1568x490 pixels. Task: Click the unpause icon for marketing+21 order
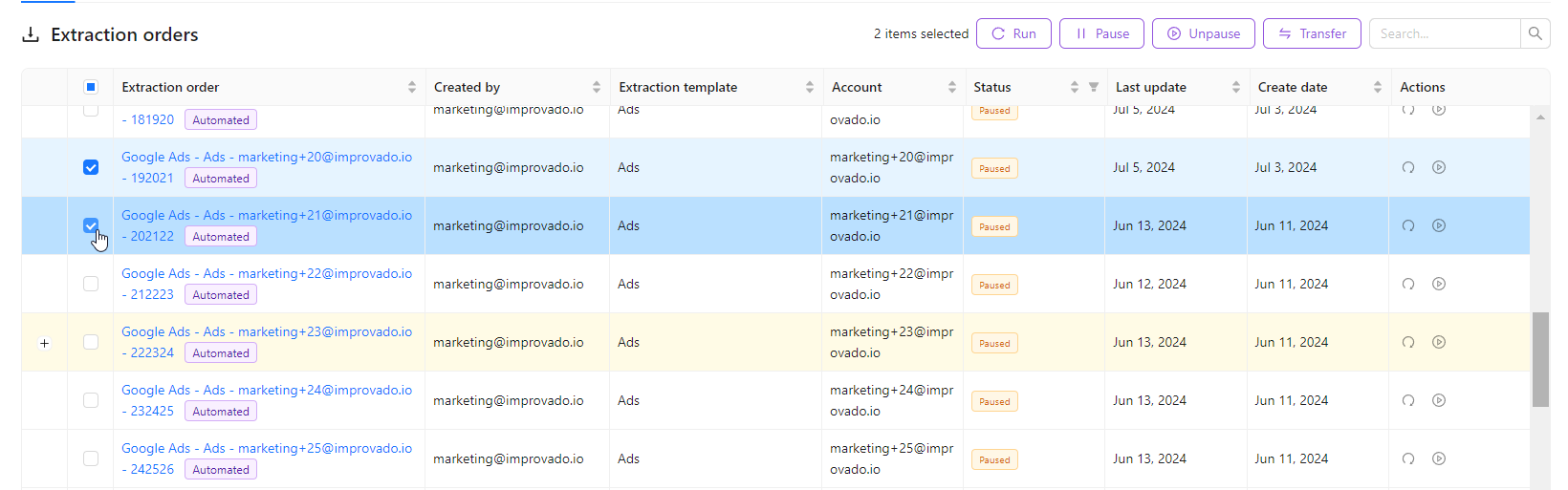pos(1438,226)
